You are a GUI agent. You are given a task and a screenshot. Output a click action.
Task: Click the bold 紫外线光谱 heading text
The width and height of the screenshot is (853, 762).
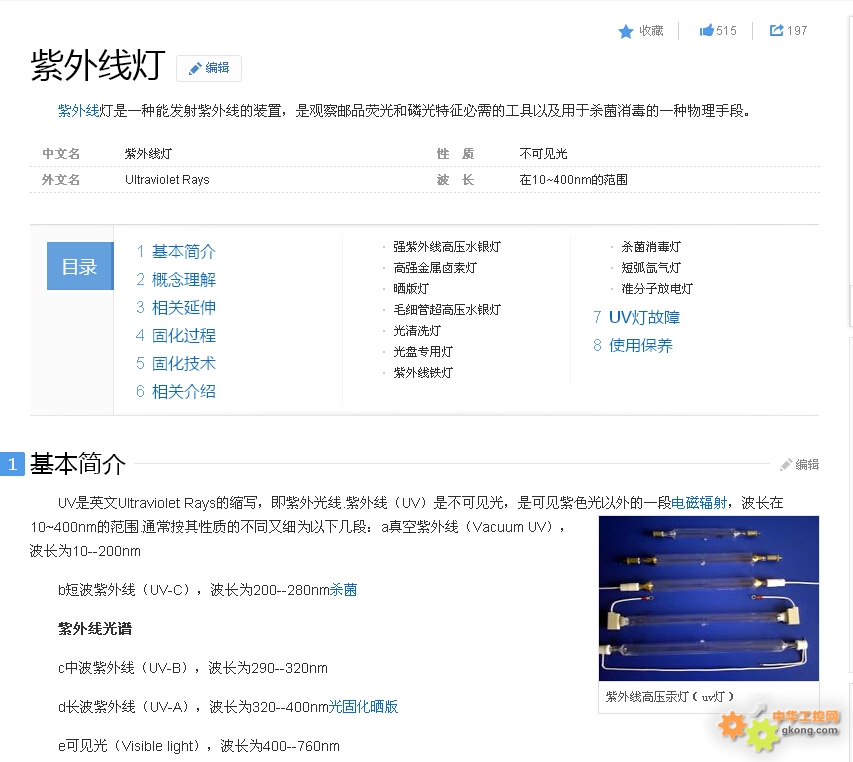(x=95, y=629)
